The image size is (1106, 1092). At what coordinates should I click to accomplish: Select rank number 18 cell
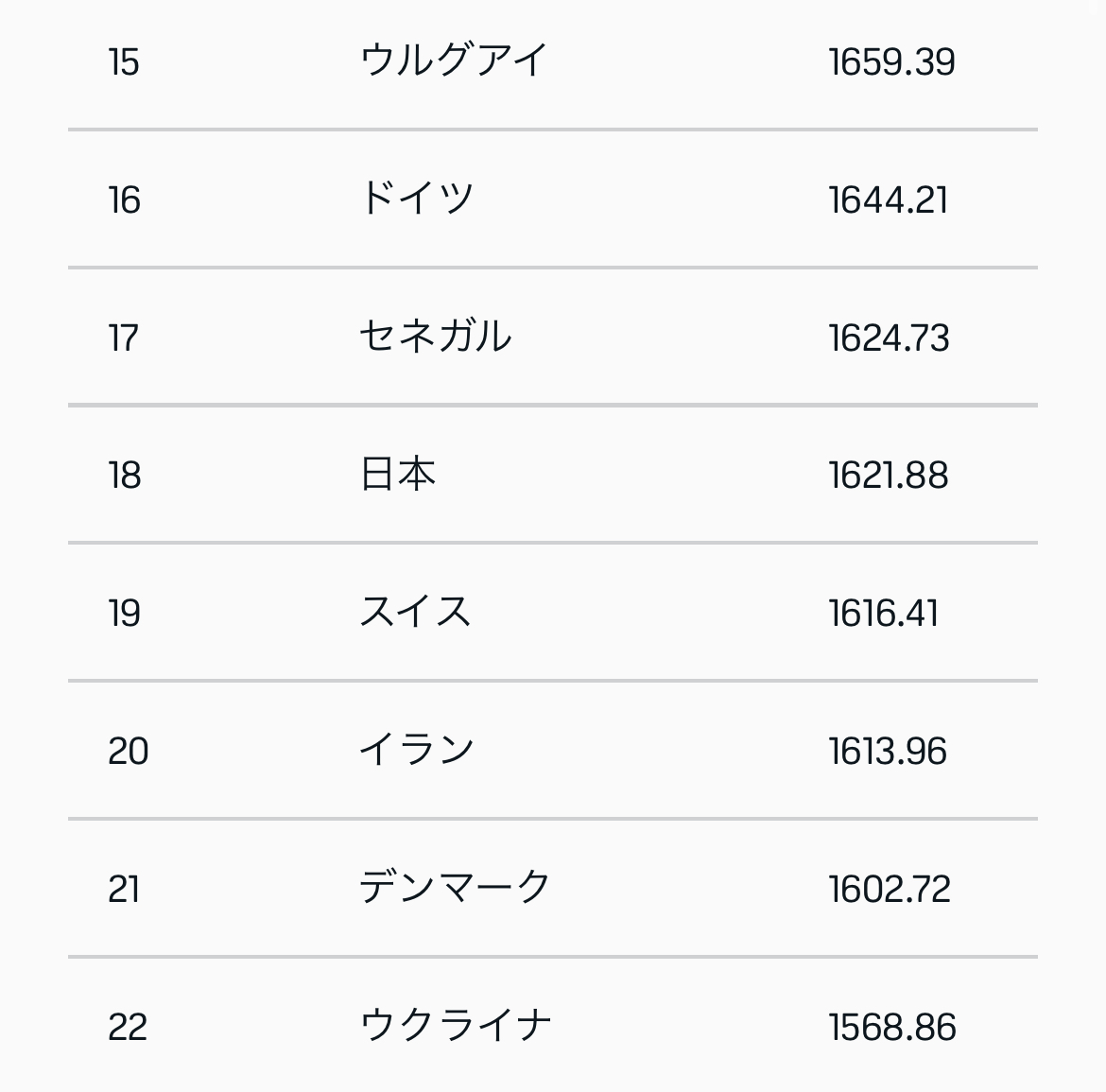coord(124,475)
